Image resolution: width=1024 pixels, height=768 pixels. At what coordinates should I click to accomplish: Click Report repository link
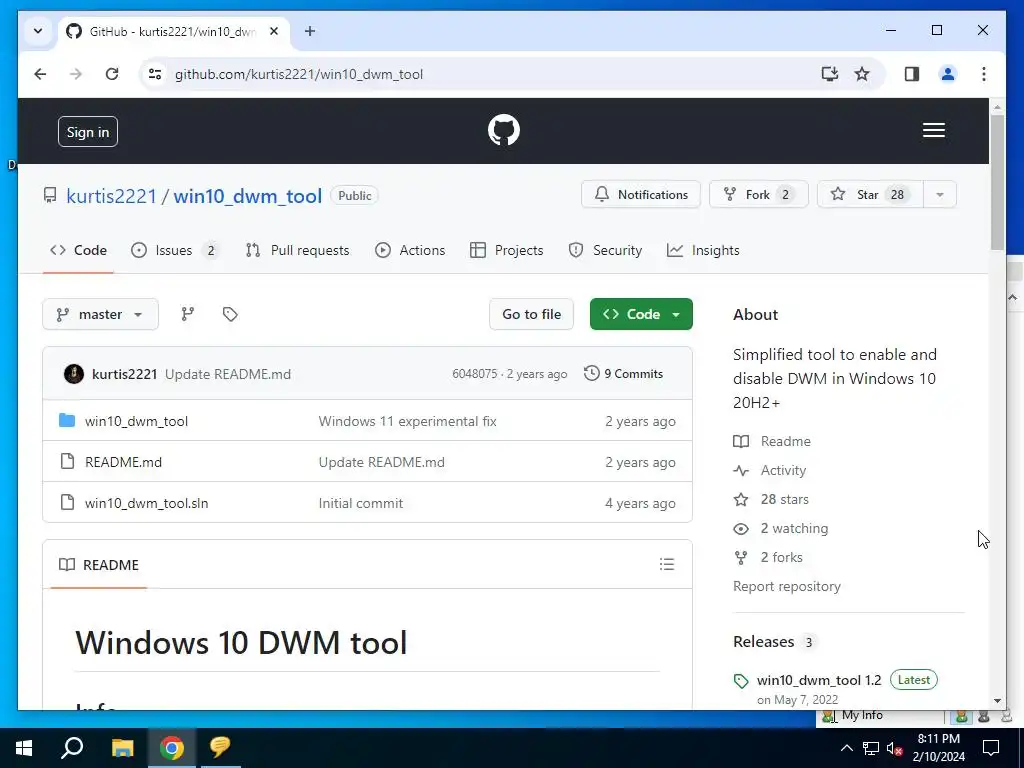click(x=787, y=586)
